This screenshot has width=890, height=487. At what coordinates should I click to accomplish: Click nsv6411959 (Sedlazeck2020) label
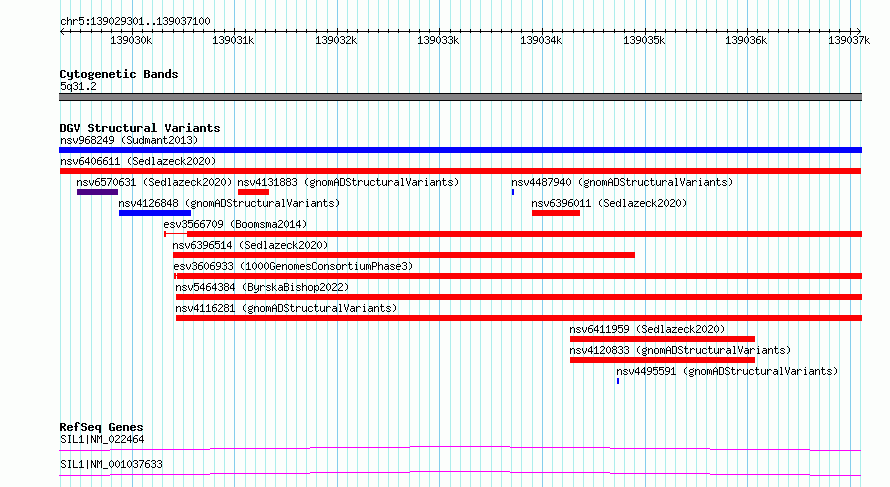point(647,329)
